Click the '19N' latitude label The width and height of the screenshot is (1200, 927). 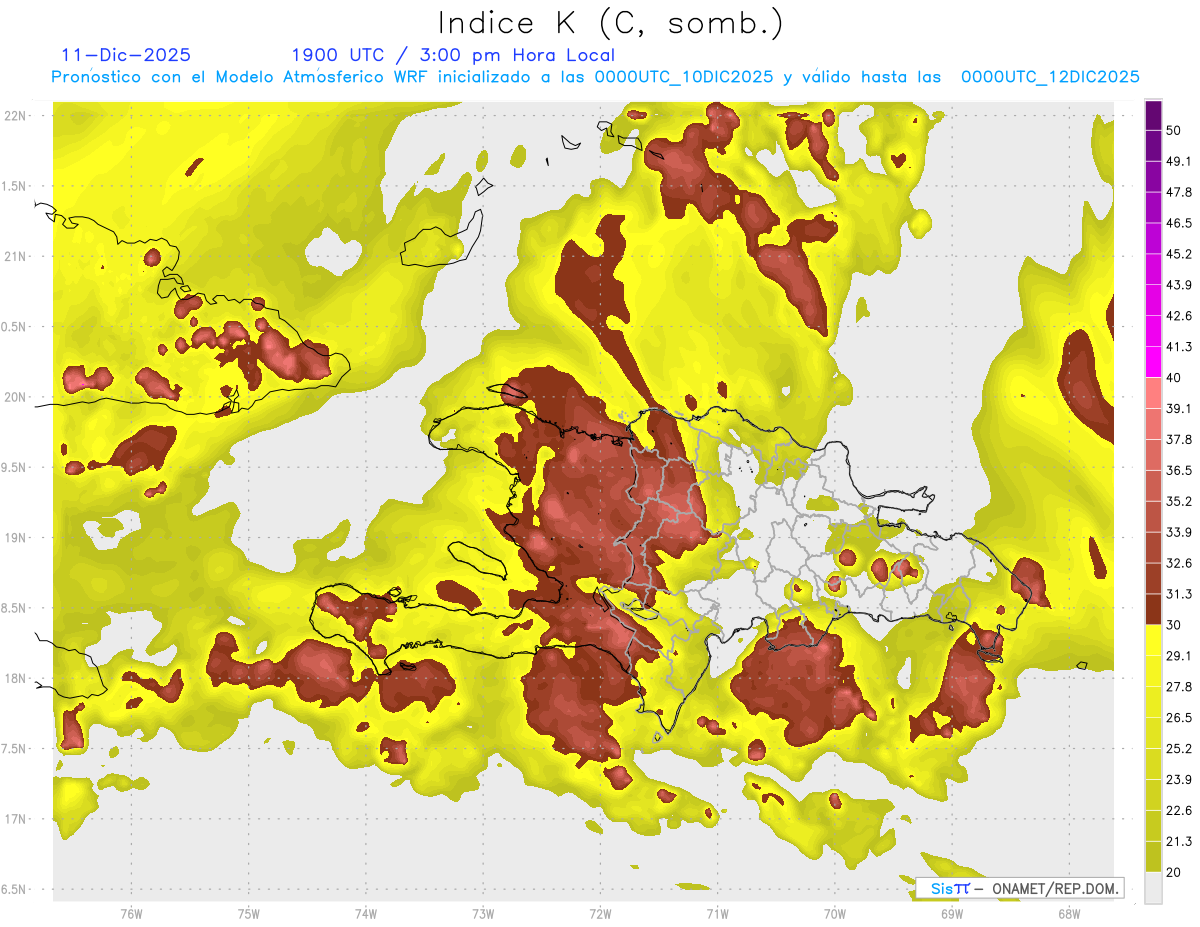(x=17, y=537)
